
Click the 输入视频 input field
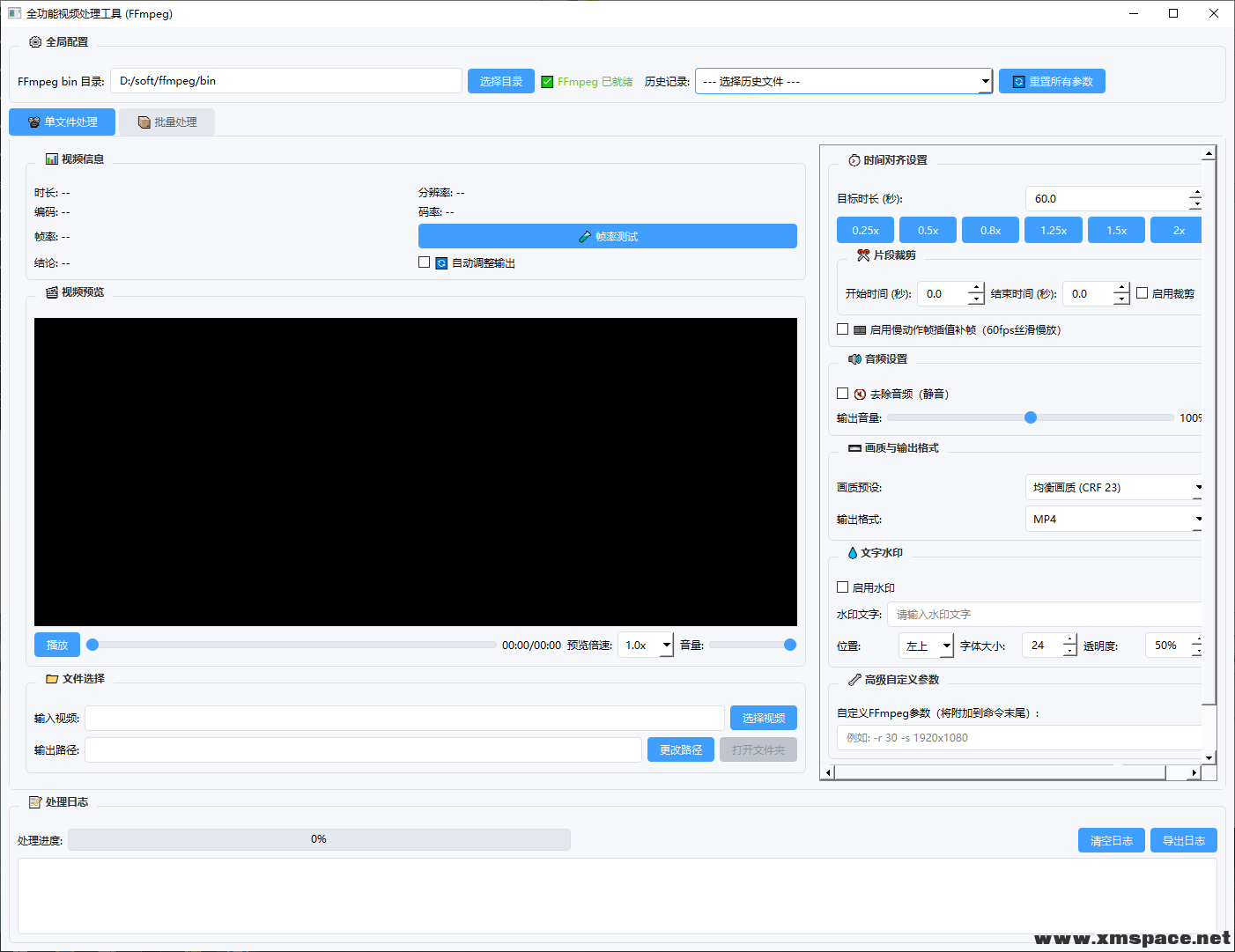(404, 718)
